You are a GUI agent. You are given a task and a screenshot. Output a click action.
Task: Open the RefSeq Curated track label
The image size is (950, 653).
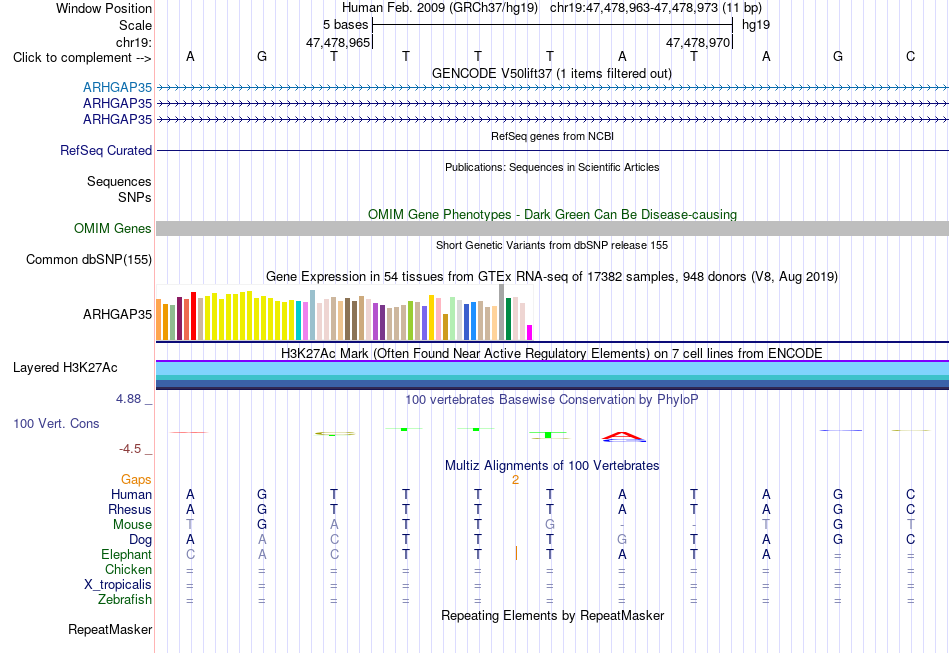[x=106, y=150]
